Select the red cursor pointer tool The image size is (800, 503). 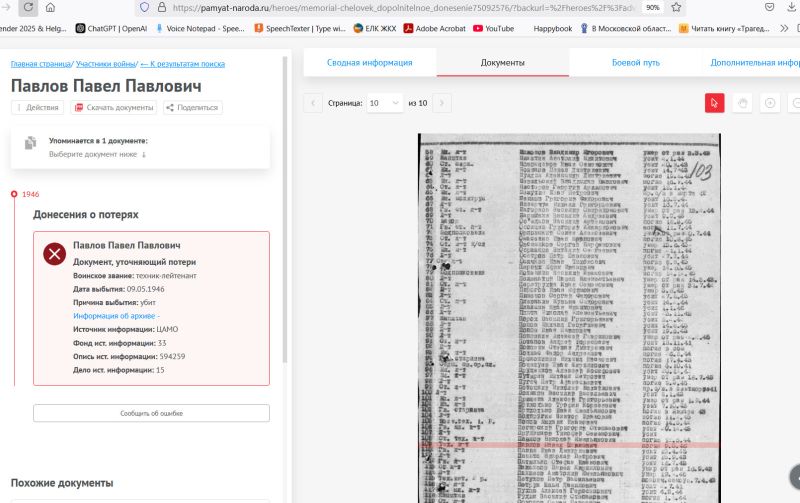click(x=714, y=103)
